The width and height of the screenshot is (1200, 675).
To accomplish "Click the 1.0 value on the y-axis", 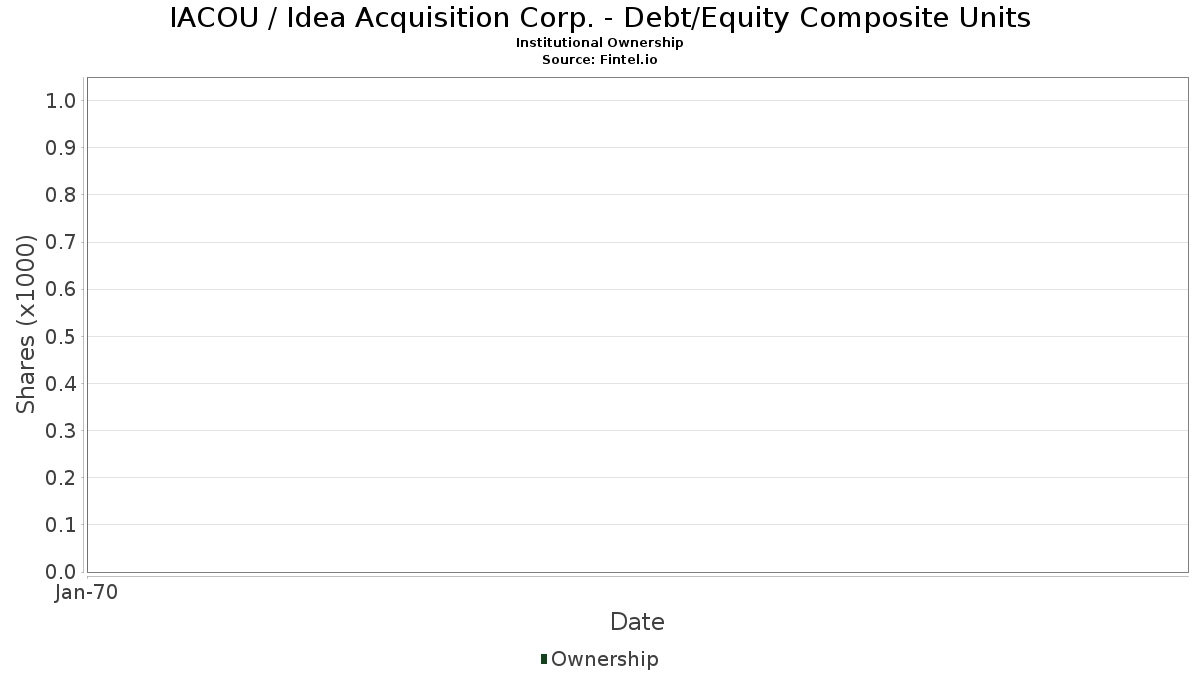I will click(61, 101).
